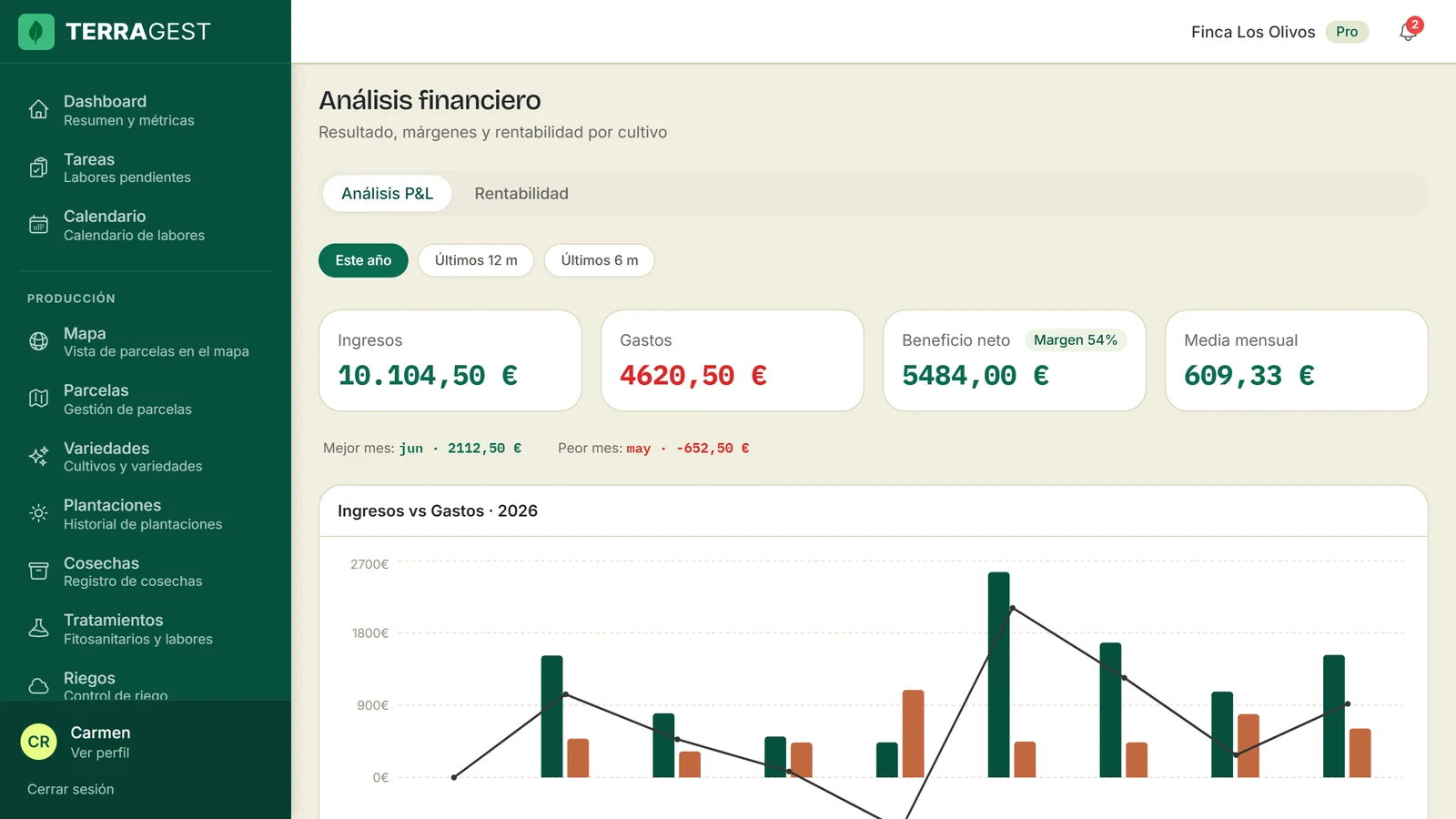Click the Margen 54% badge
The height and width of the screenshot is (819, 1456).
pos(1076,339)
